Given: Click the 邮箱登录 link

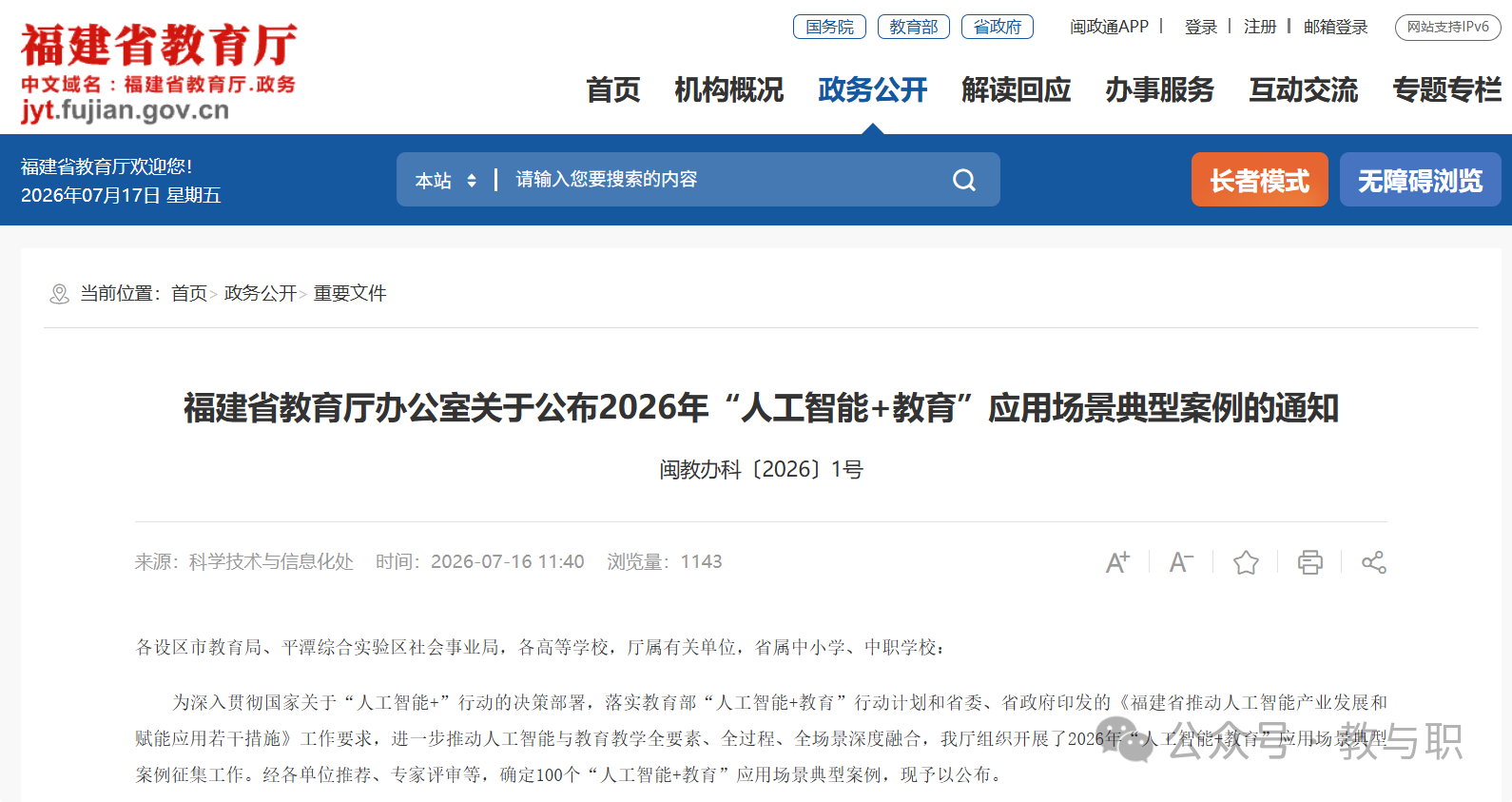Looking at the screenshot, I should (x=1335, y=27).
